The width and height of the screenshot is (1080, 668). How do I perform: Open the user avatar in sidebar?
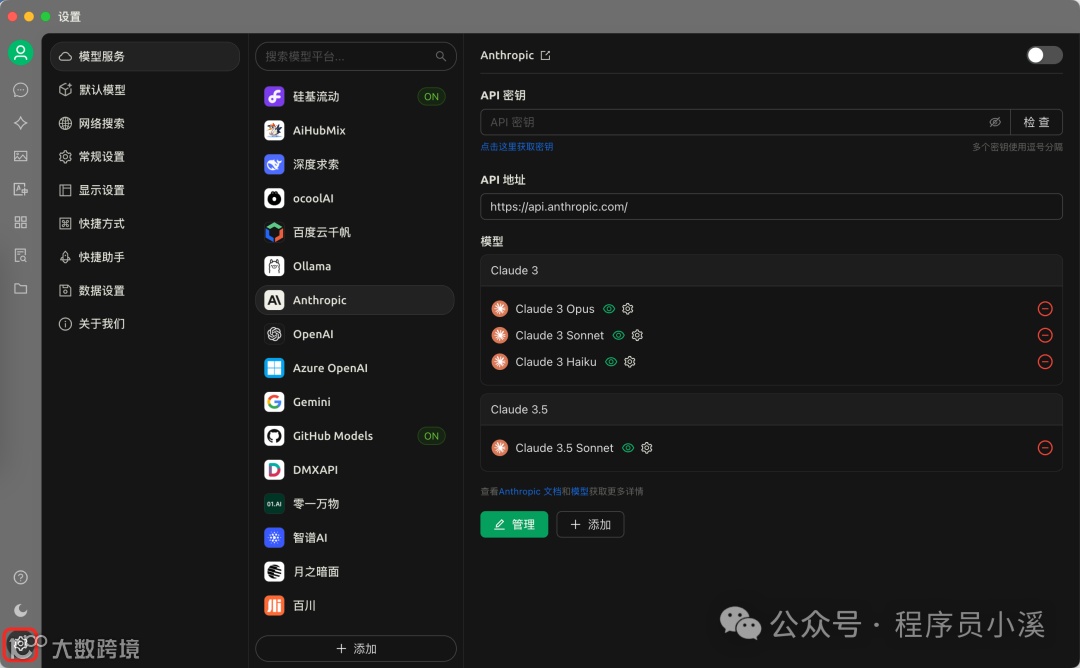point(21,52)
